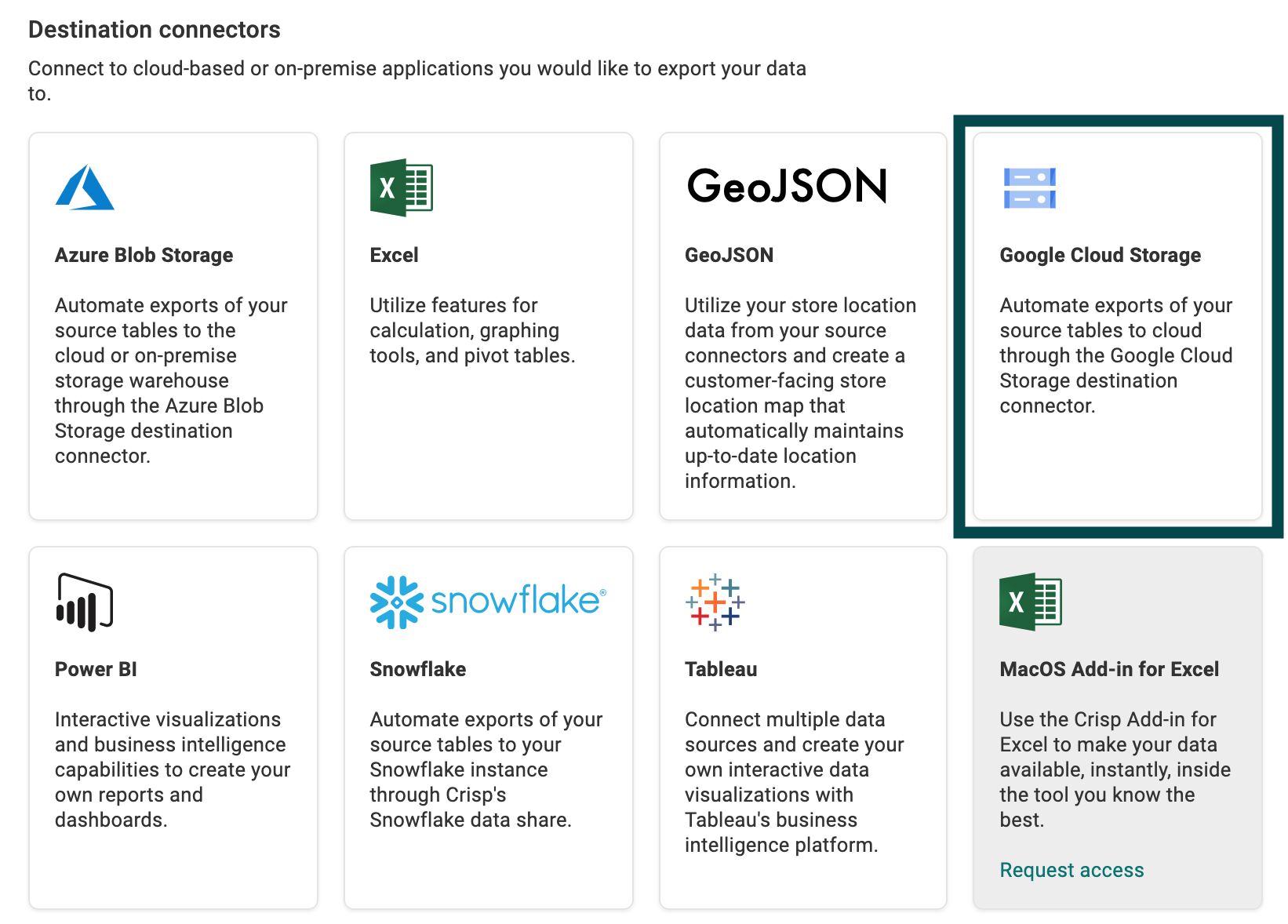Click the Snowflake logo
1288x924 pixels.
coord(488,602)
